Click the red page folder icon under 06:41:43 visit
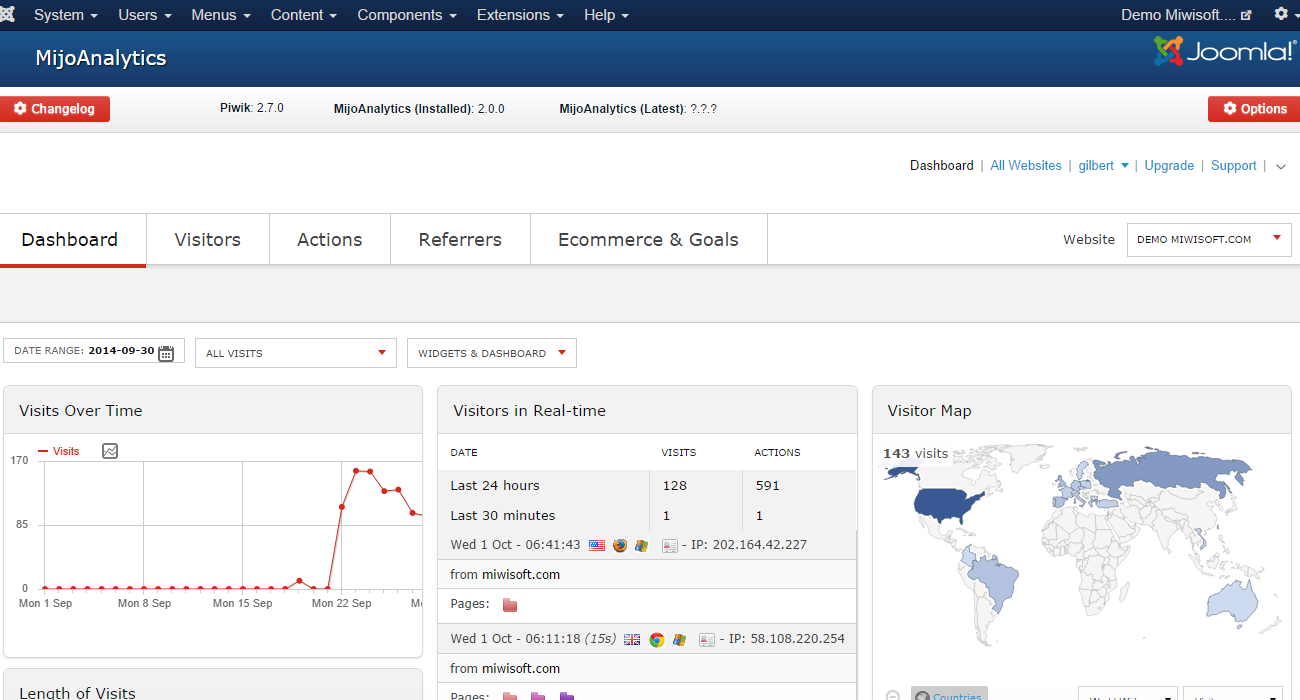This screenshot has height=700, width=1300. [510, 604]
